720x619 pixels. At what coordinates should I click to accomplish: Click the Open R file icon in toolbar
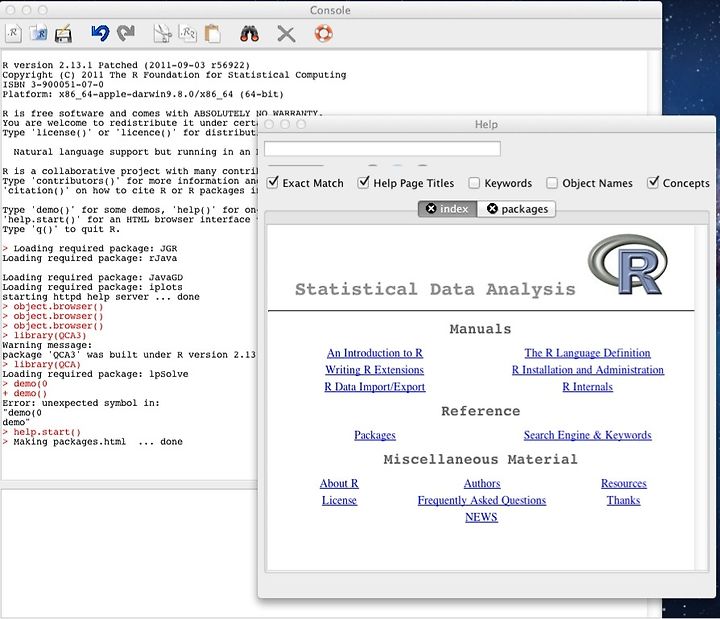38,34
